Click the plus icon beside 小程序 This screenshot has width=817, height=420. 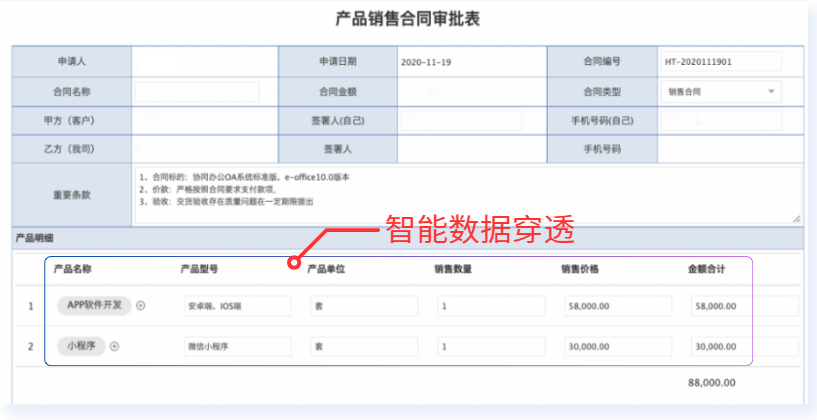115,346
